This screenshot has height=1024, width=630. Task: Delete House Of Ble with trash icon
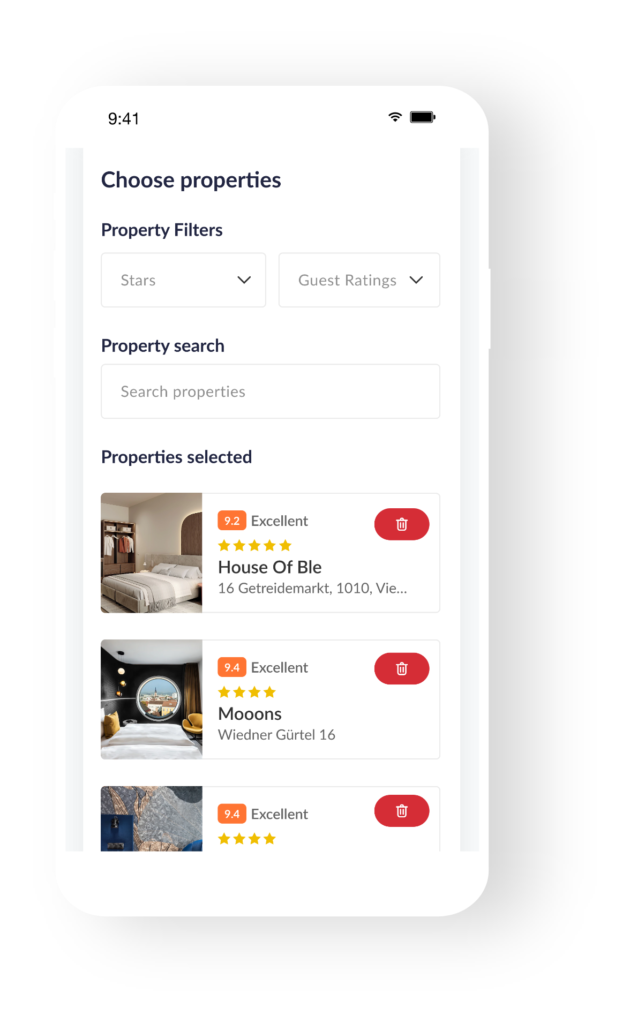tap(402, 524)
